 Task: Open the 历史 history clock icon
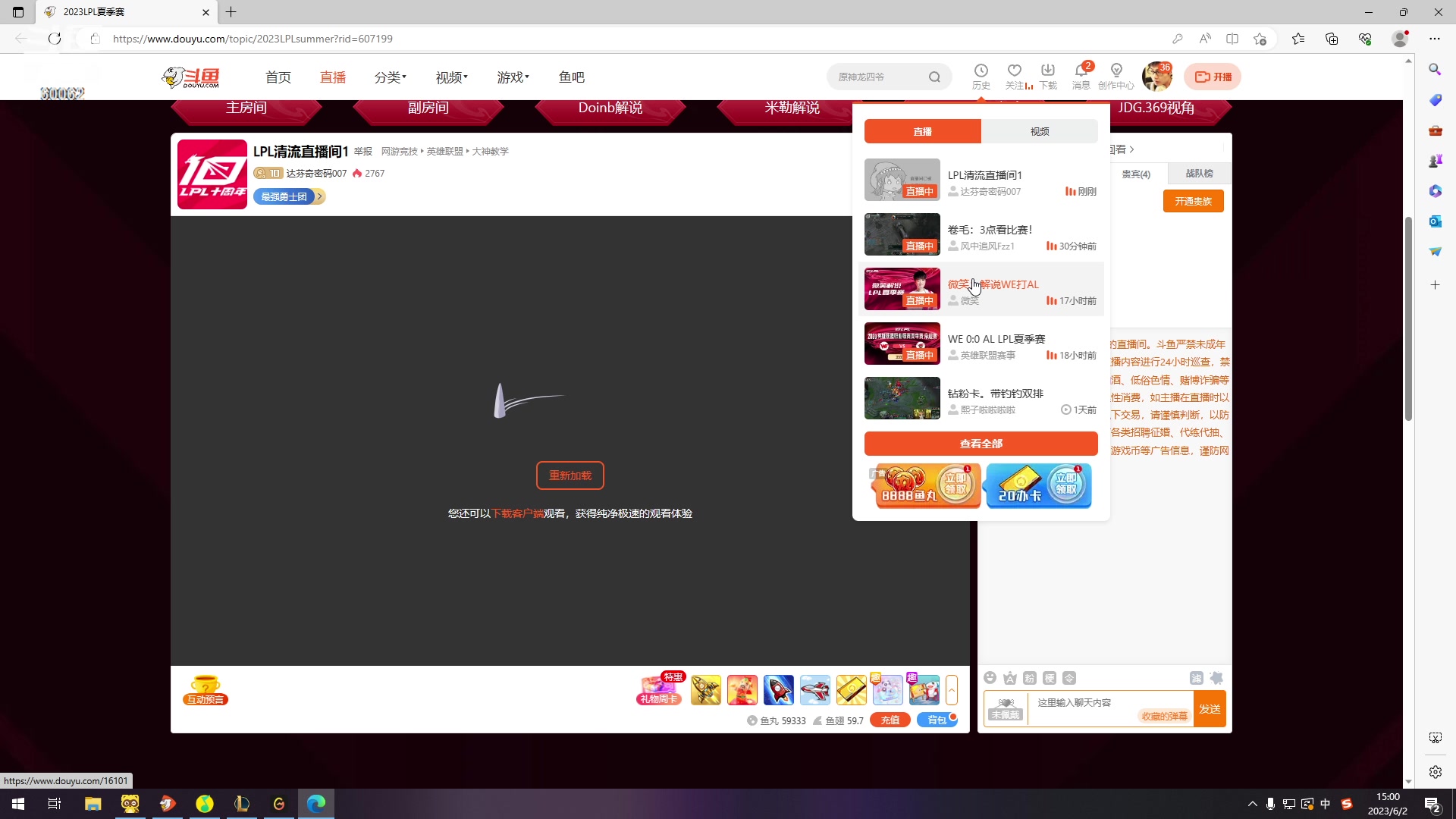(x=981, y=76)
